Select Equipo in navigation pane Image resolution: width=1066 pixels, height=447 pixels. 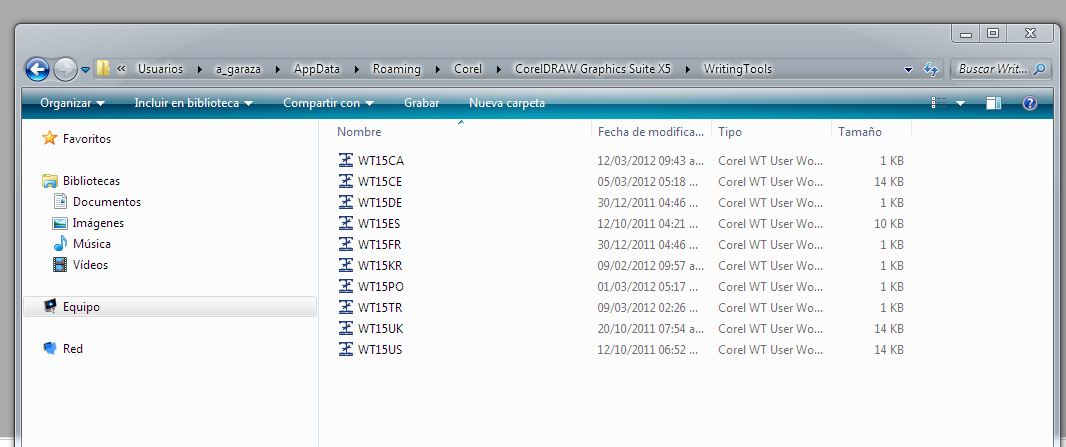point(170,306)
